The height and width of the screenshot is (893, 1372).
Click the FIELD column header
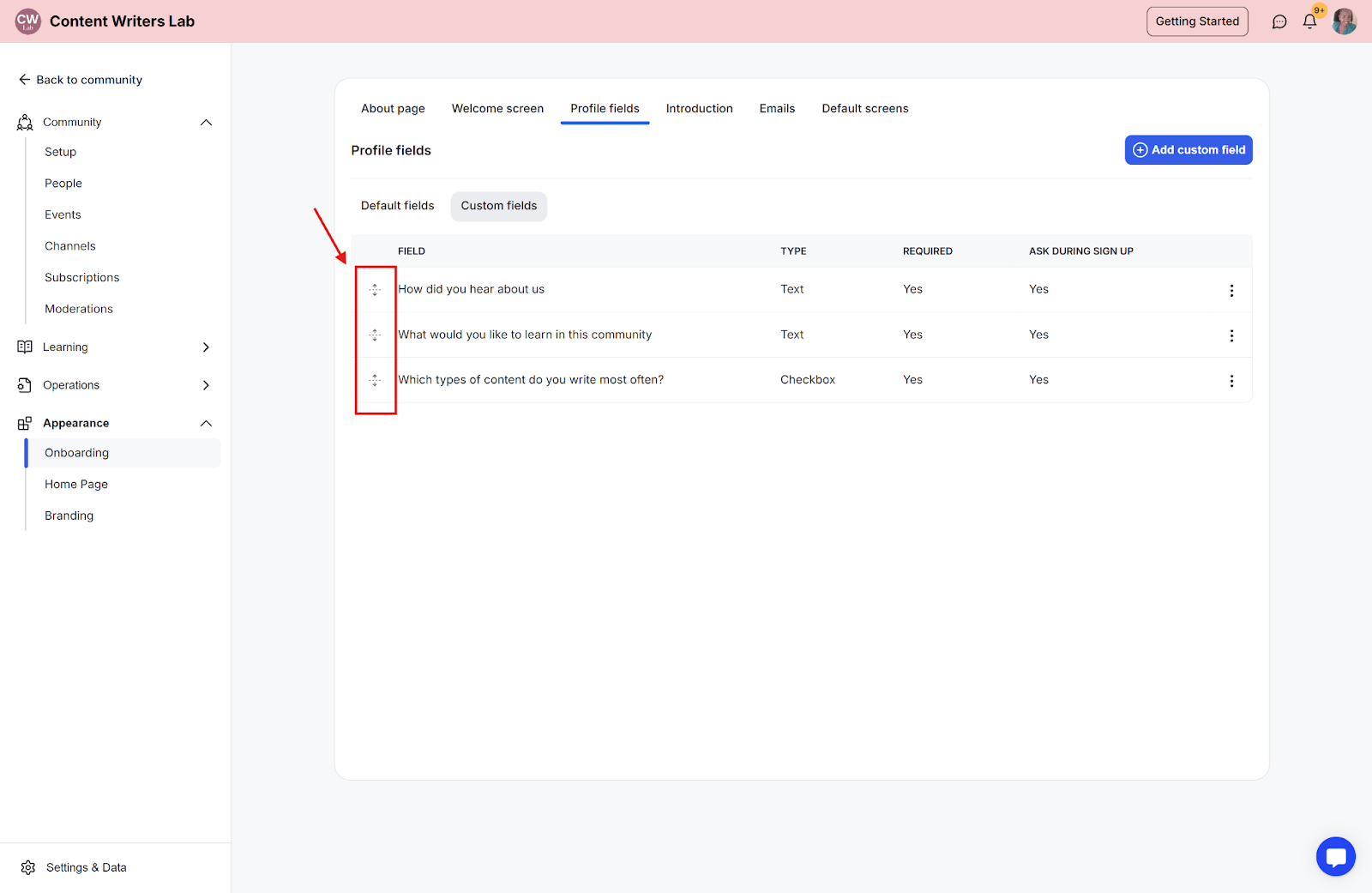[412, 251]
